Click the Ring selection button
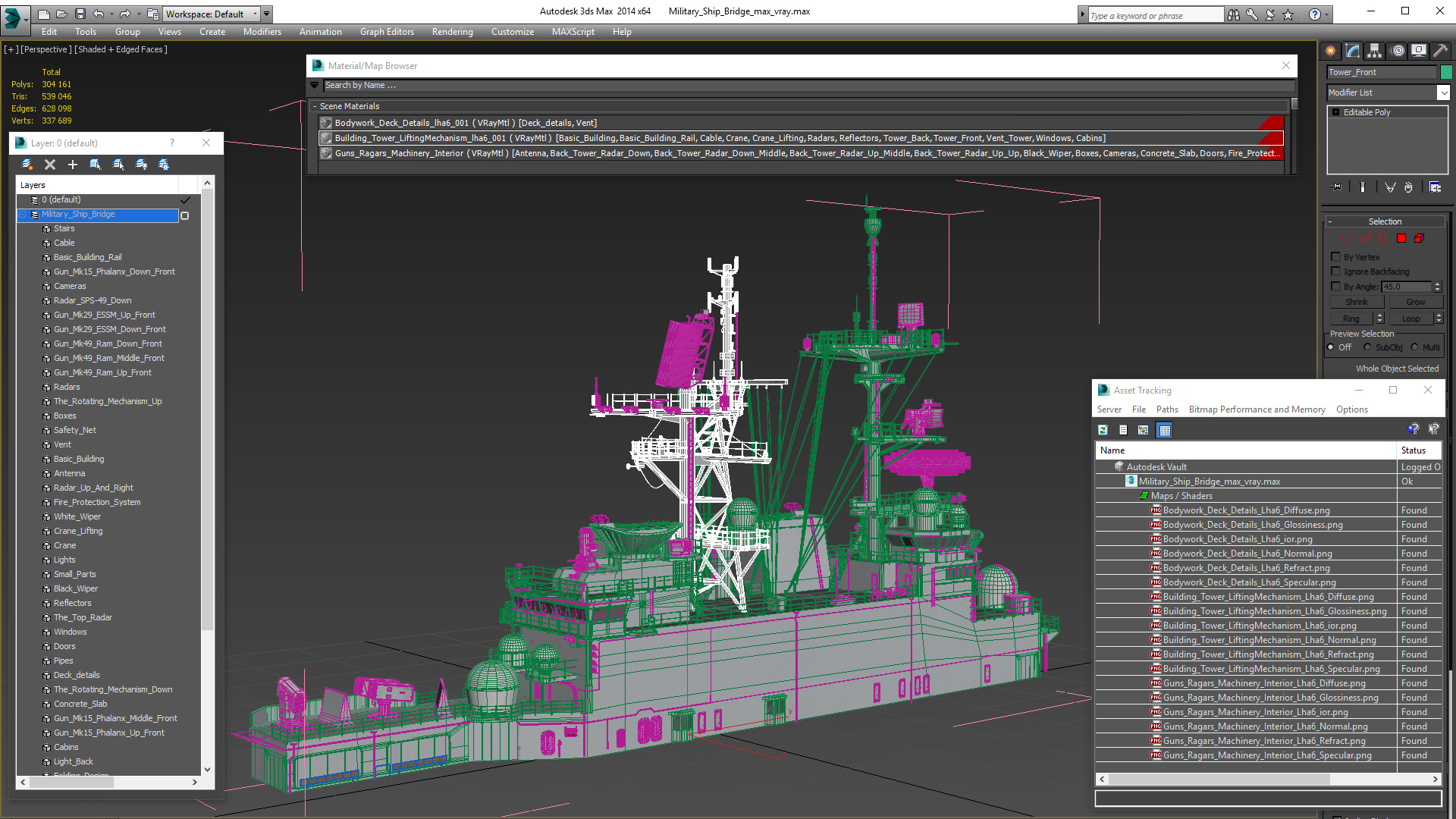This screenshot has height=819, width=1456. pyautogui.click(x=1351, y=318)
